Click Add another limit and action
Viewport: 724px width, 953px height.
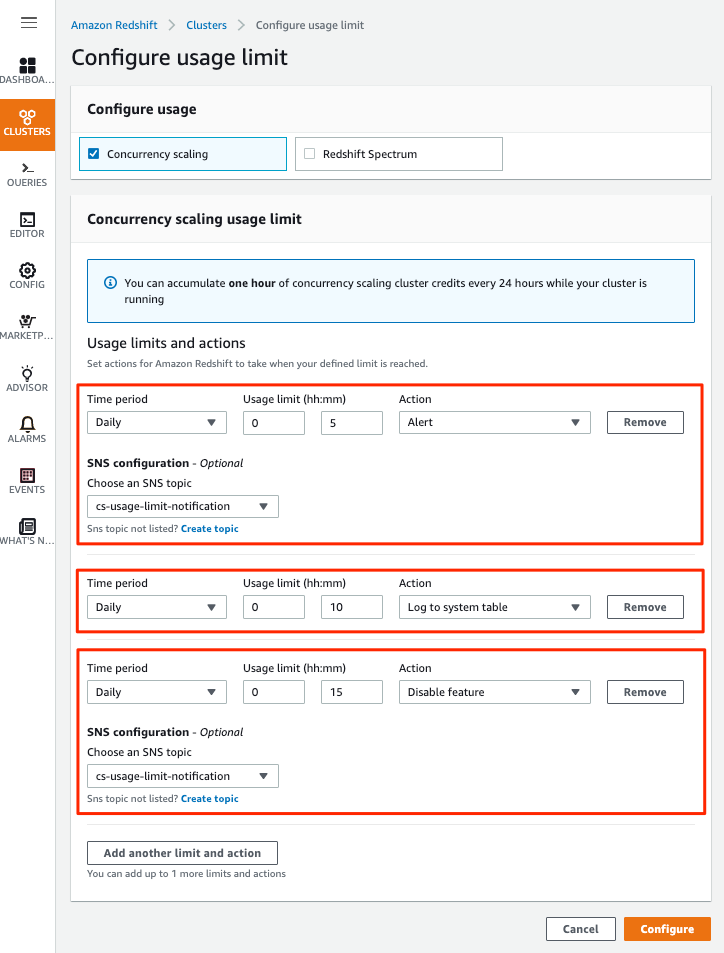click(182, 852)
